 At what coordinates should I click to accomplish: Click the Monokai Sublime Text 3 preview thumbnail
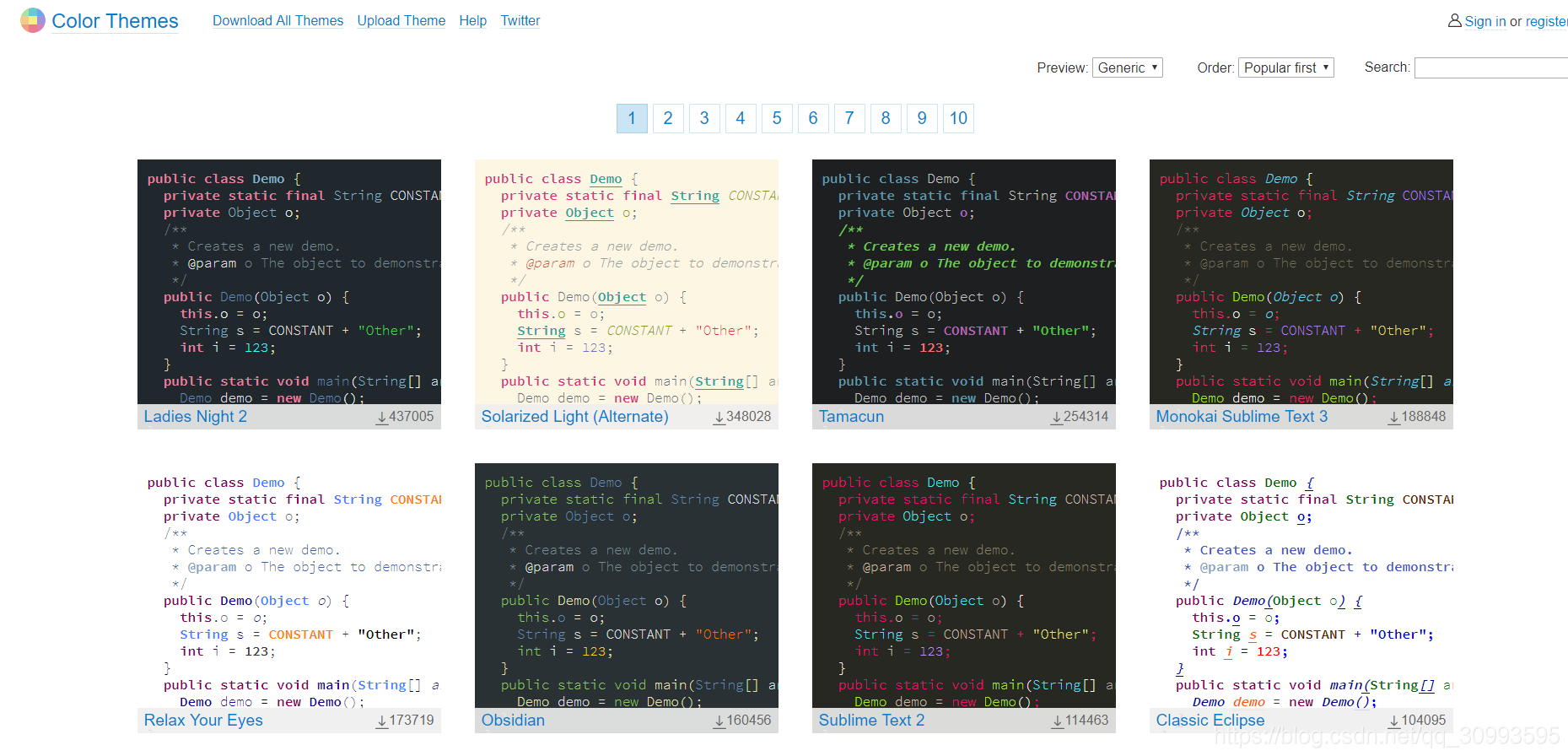1301,282
